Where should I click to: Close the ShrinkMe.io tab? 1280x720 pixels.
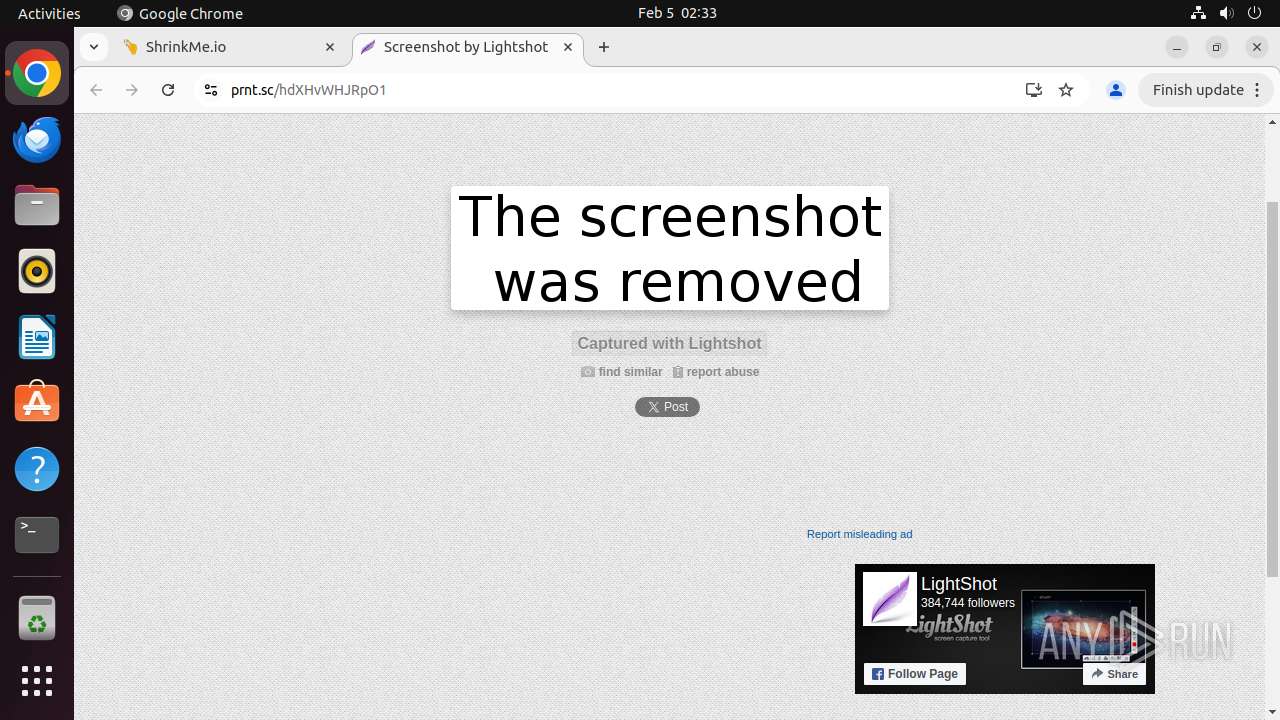coord(330,47)
